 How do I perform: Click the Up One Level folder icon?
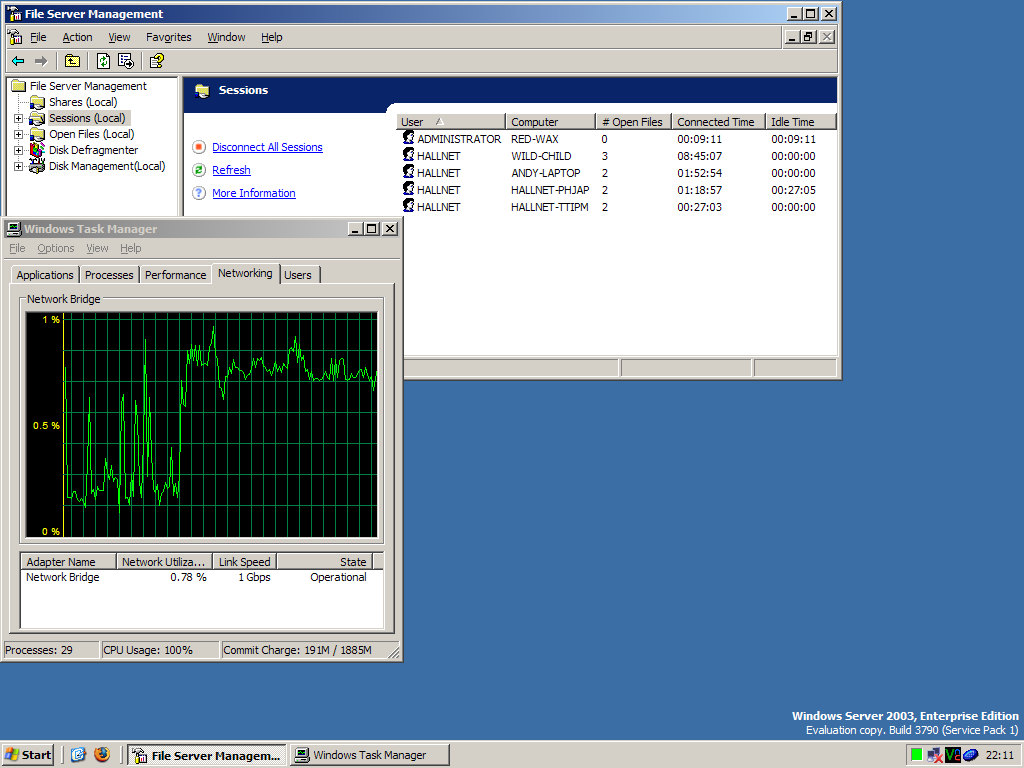[72, 61]
